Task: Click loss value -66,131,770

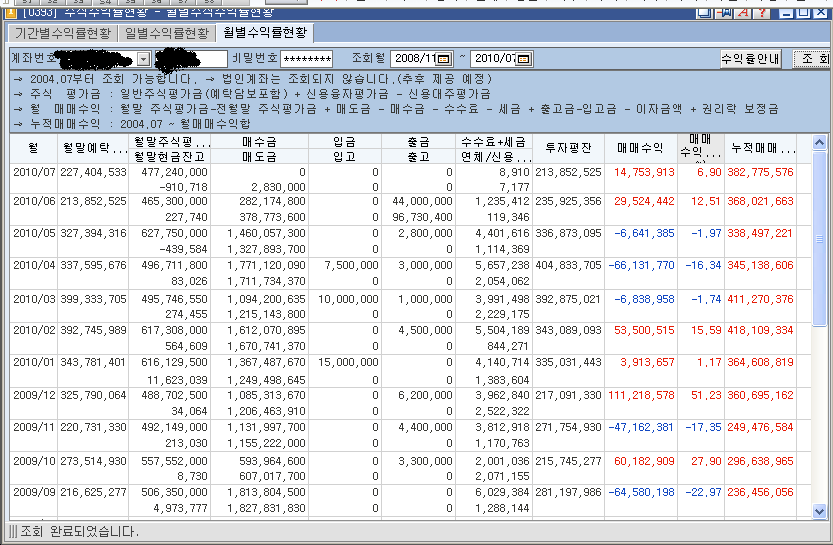Action: (641, 265)
